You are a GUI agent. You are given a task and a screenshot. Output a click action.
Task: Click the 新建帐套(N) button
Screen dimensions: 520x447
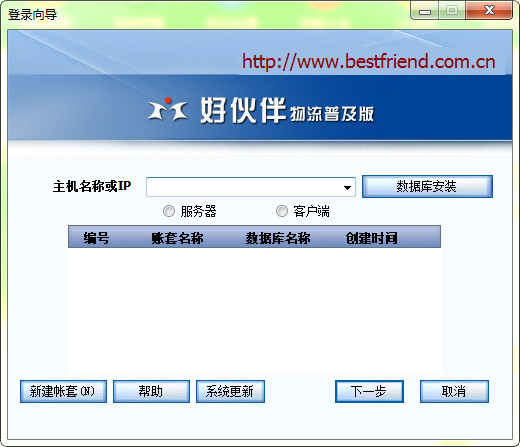[x=63, y=391]
